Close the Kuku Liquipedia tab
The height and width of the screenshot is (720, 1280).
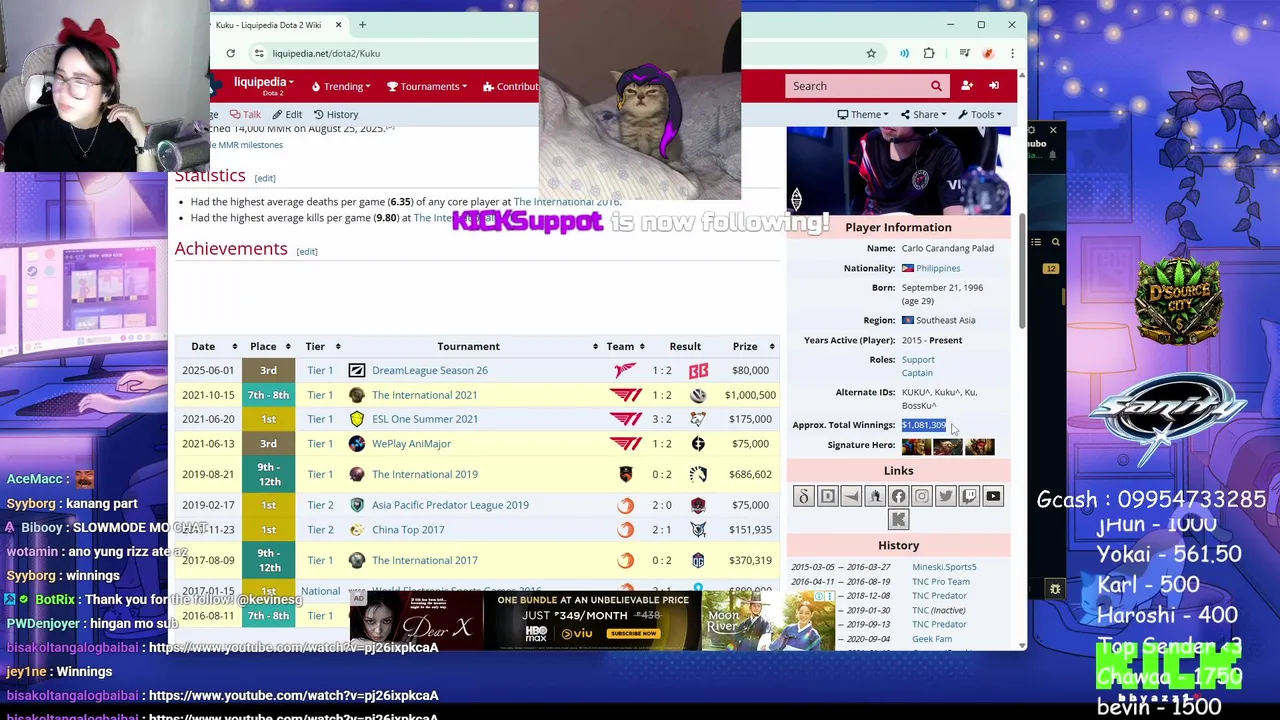(x=338, y=25)
